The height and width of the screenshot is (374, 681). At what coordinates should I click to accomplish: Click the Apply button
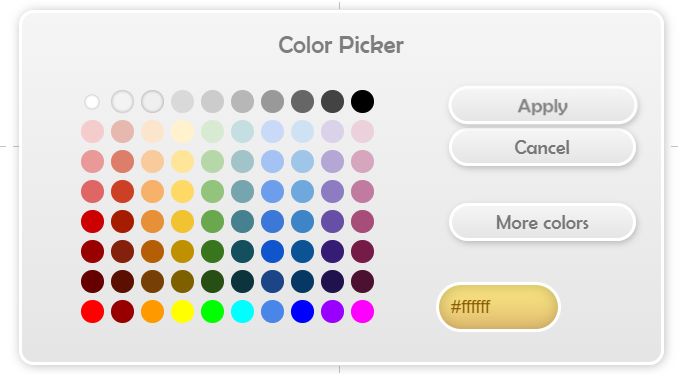(542, 106)
